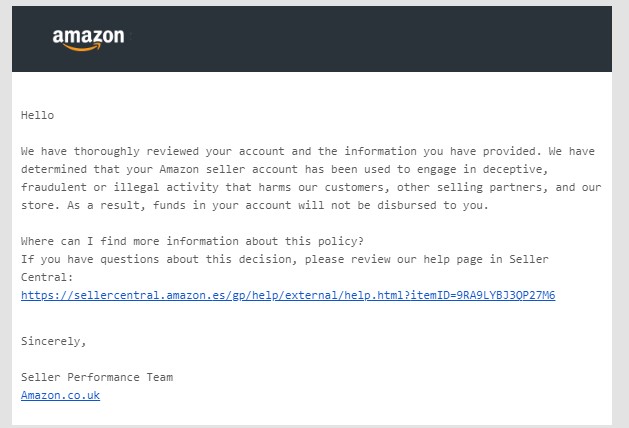Click the question "Where can I find more information"
The height and width of the screenshot is (428, 629).
point(192,241)
